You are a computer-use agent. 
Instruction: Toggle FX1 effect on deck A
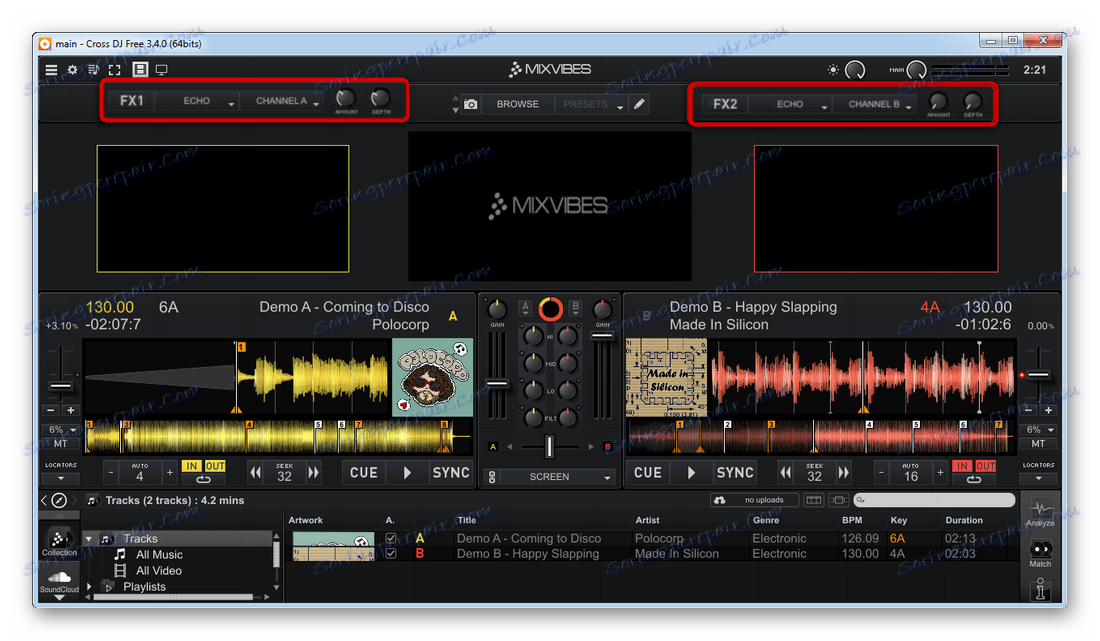pos(132,101)
